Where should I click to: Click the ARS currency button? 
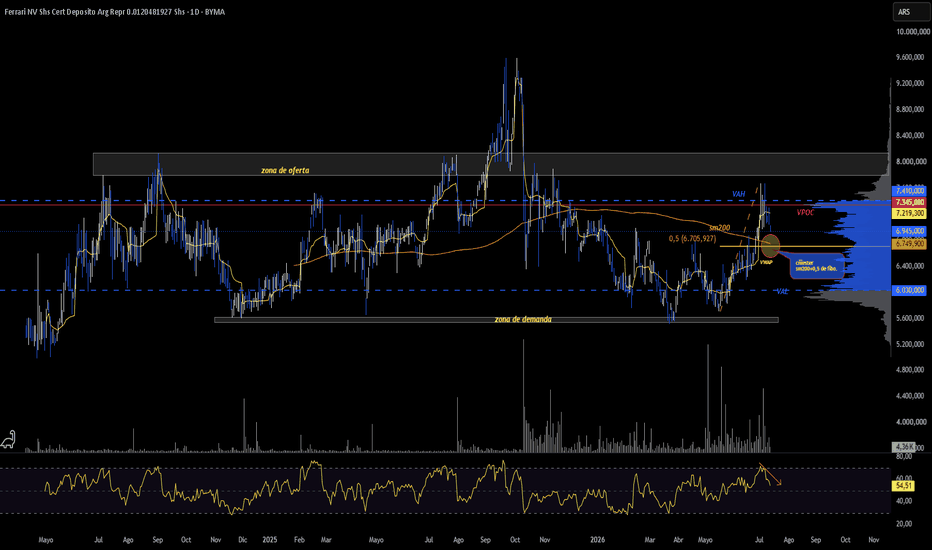[911, 12]
